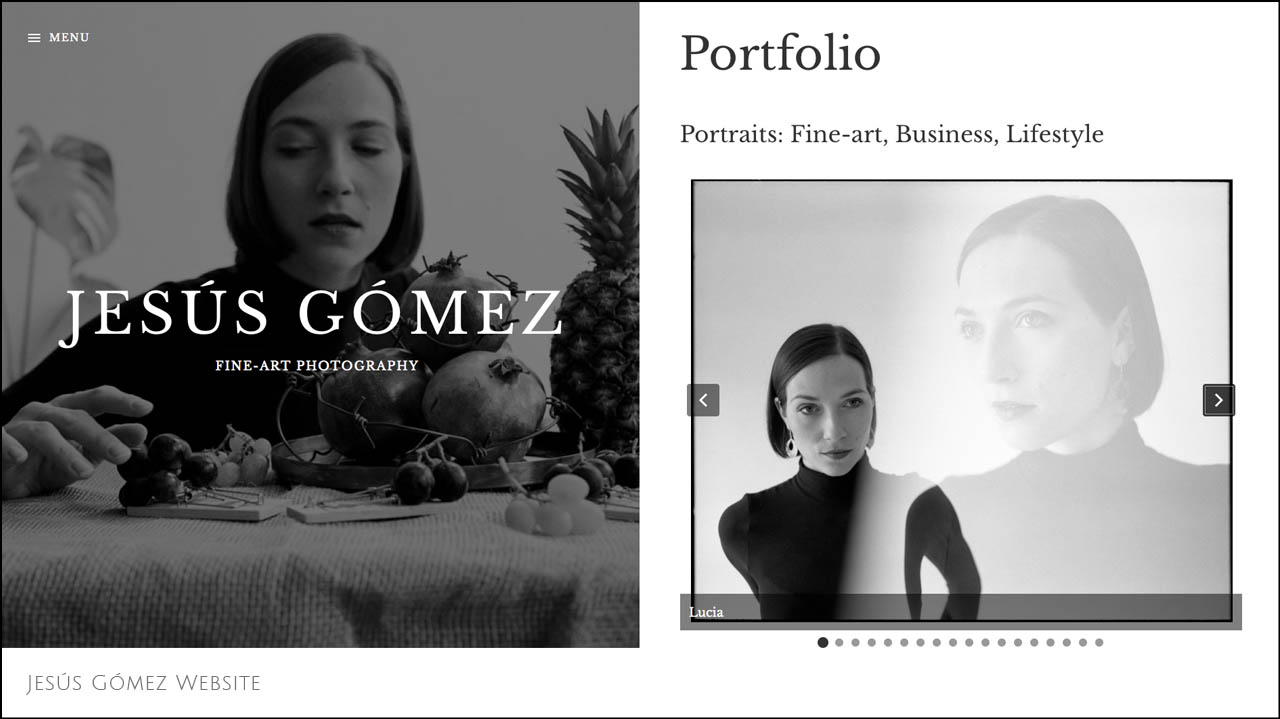Viewport: 1280px width, 719px height.
Task: Go to the next slide arrow
Action: tap(1218, 400)
